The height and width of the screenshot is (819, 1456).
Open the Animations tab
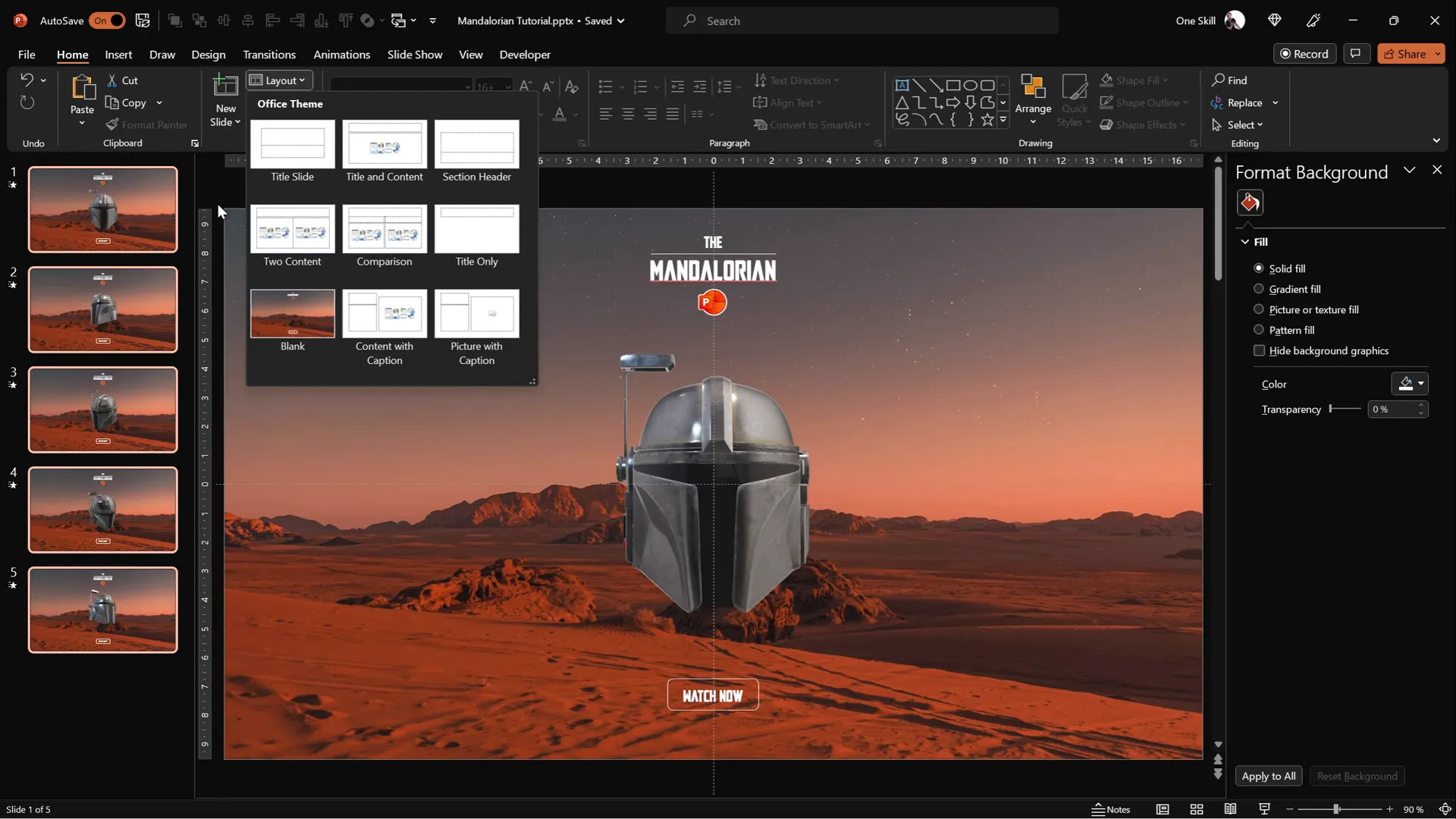pos(342,55)
